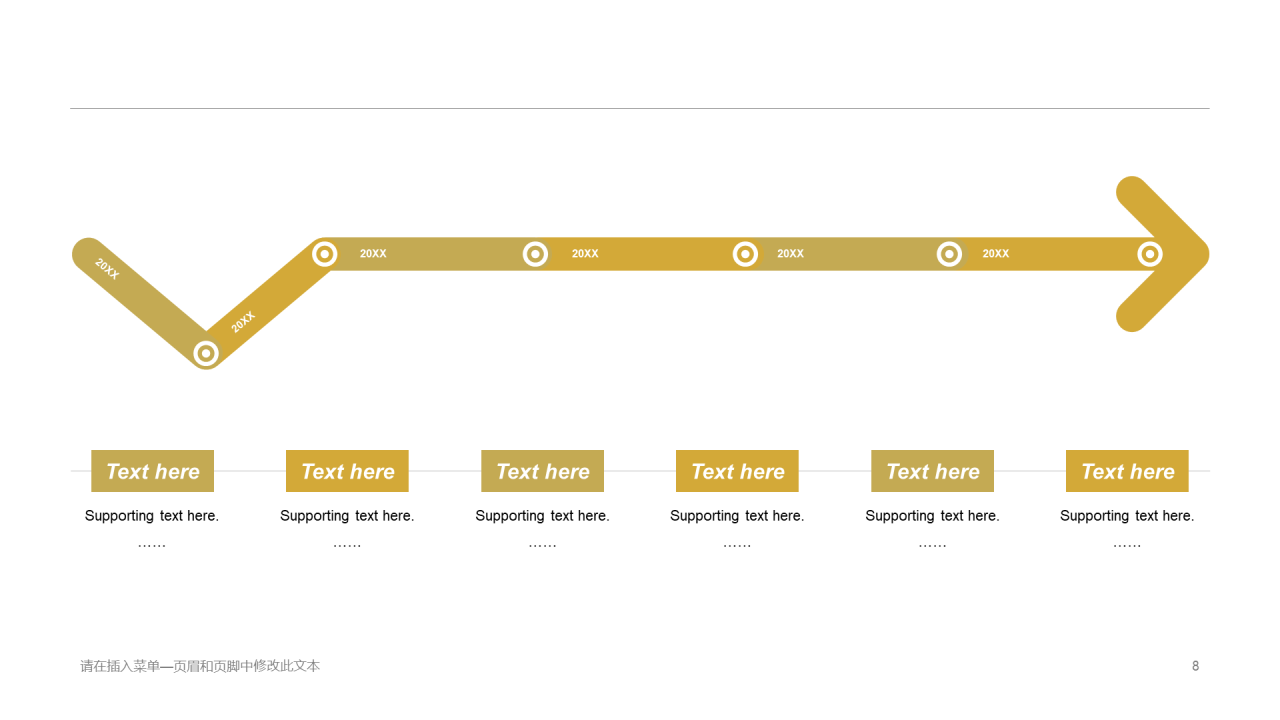
Task: Select the last 'Supporting text here.' caption
Action: tap(1127, 516)
